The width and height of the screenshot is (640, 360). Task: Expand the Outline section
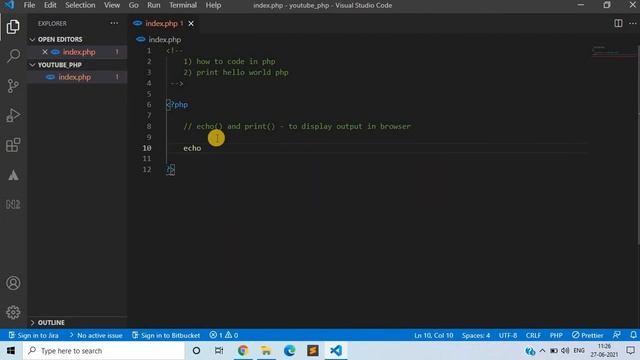click(33, 322)
